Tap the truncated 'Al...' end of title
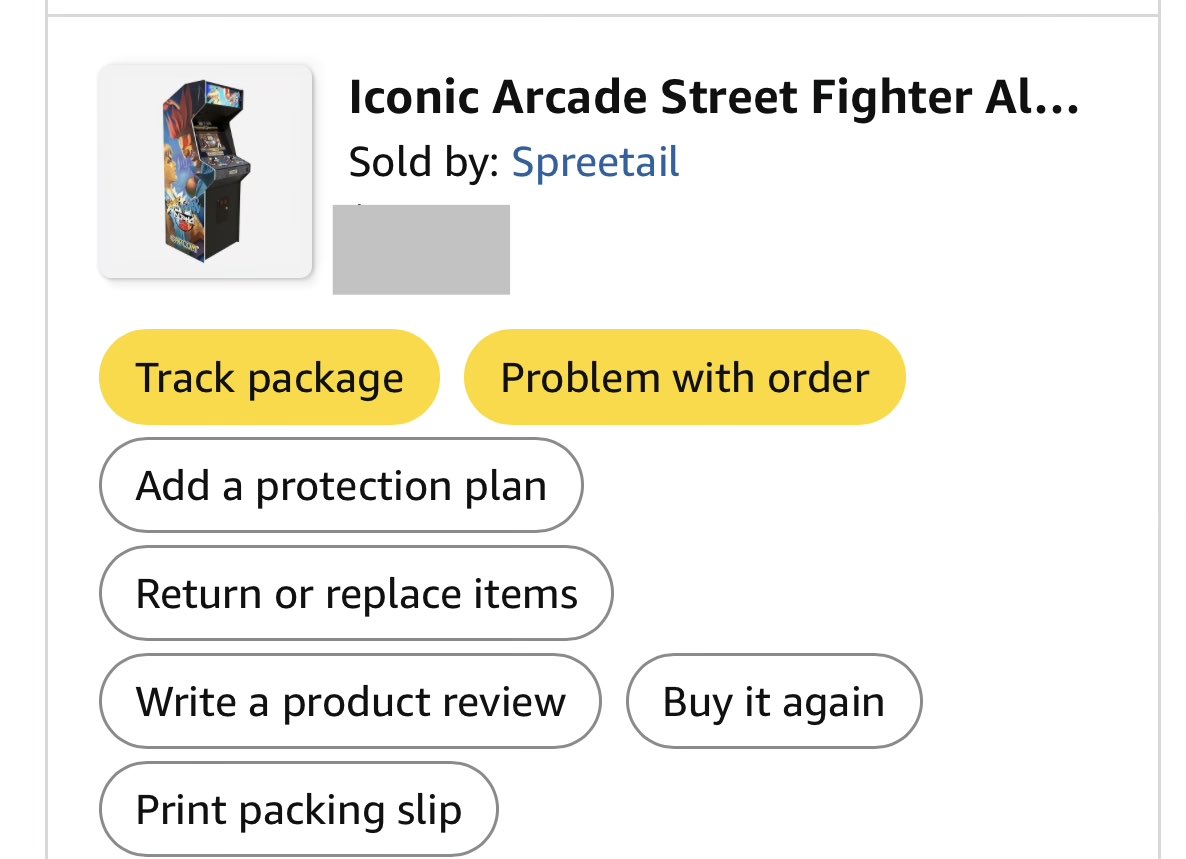Image resolution: width=1186 pixels, height=859 pixels. tap(1032, 98)
